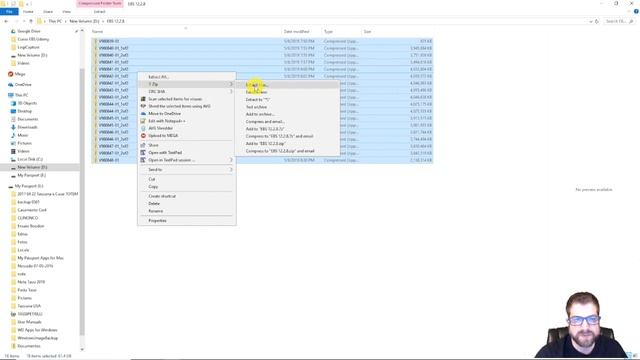
Task: Select the User Manuals folder
Action: [x=29, y=322]
